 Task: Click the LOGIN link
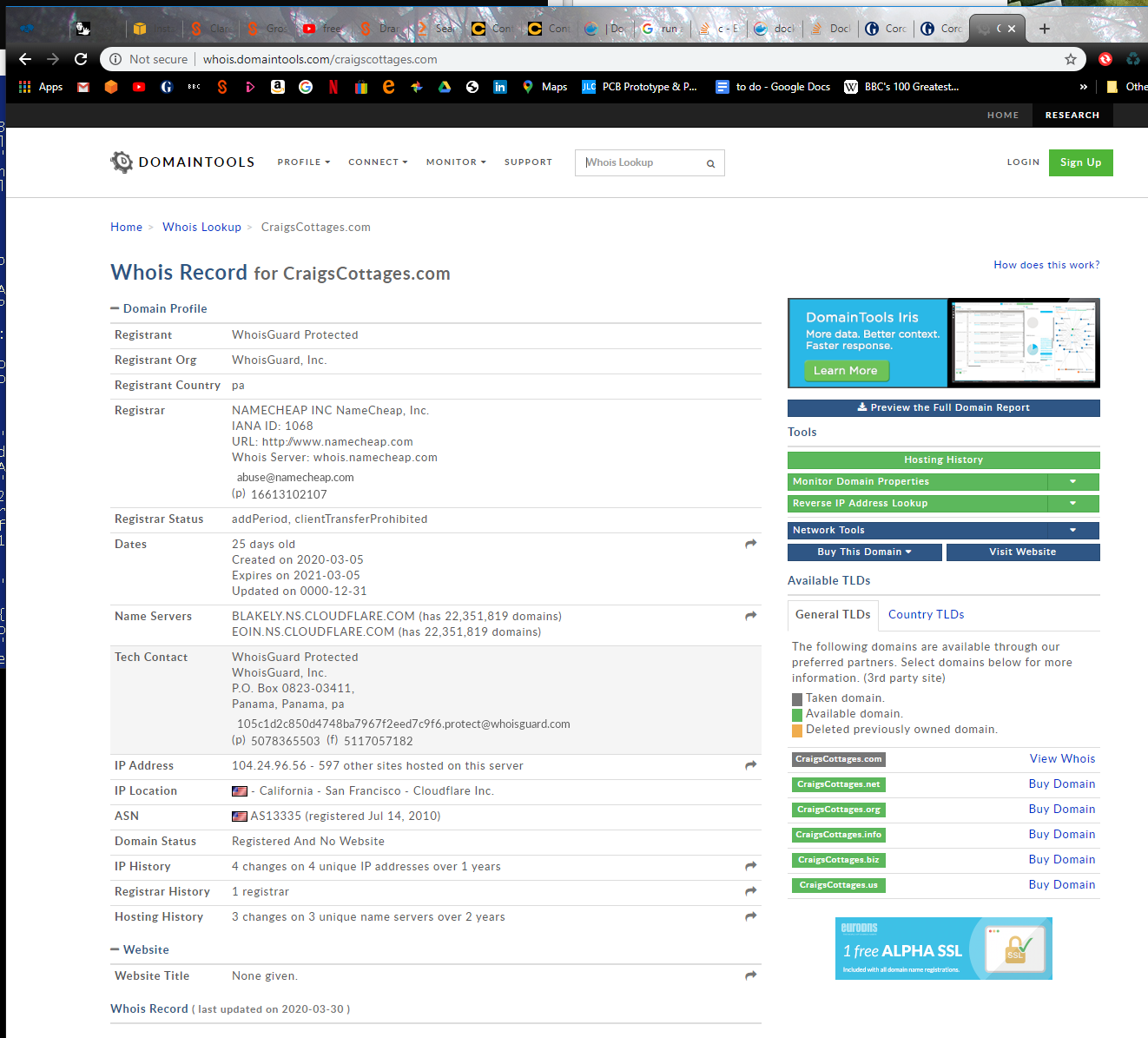[1023, 162]
